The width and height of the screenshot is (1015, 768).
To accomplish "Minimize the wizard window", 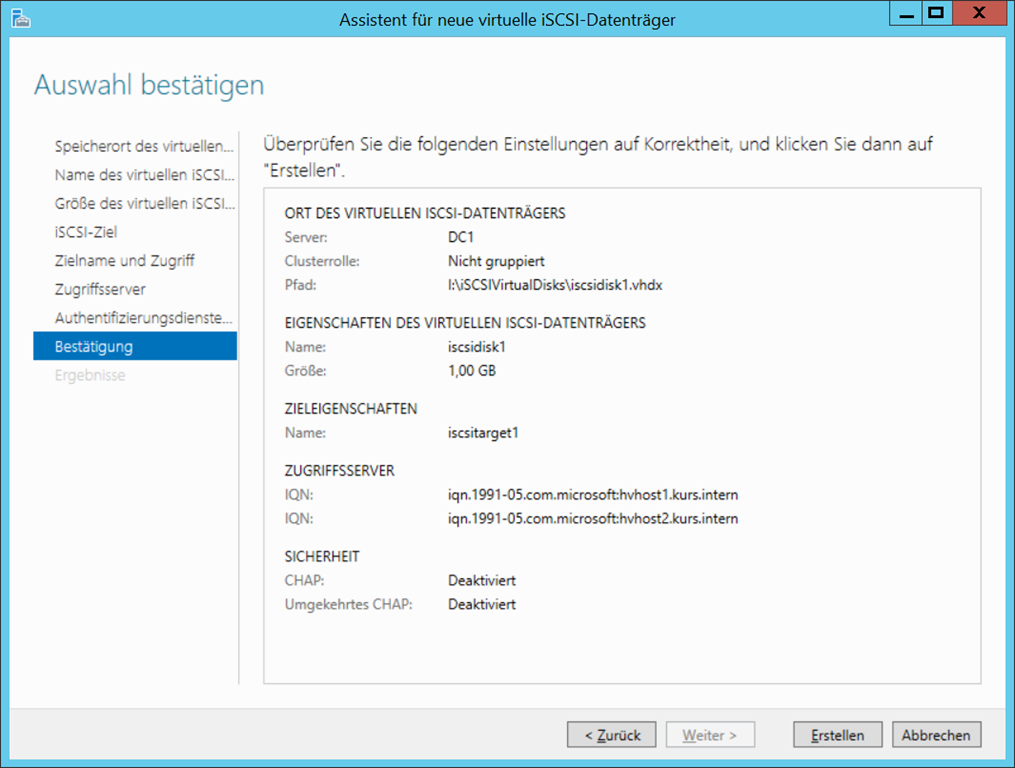I will pyautogui.click(x=906, y=14).
